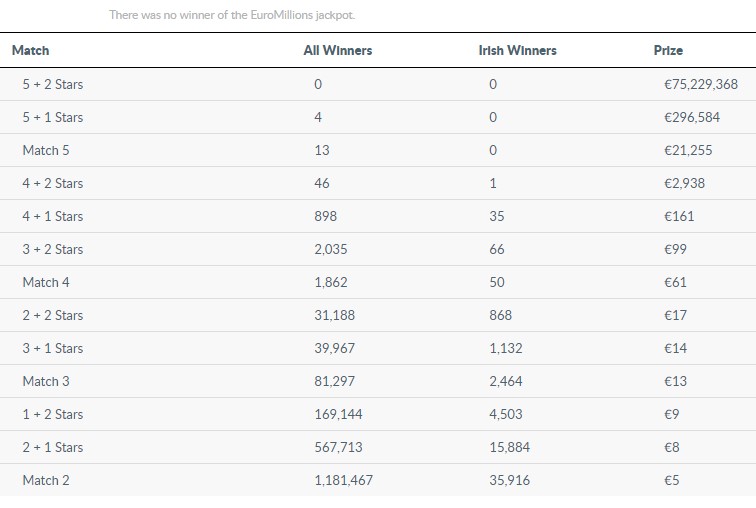Click the 898 all winners value
Screen dimensions: 756x508
point(325,217)
